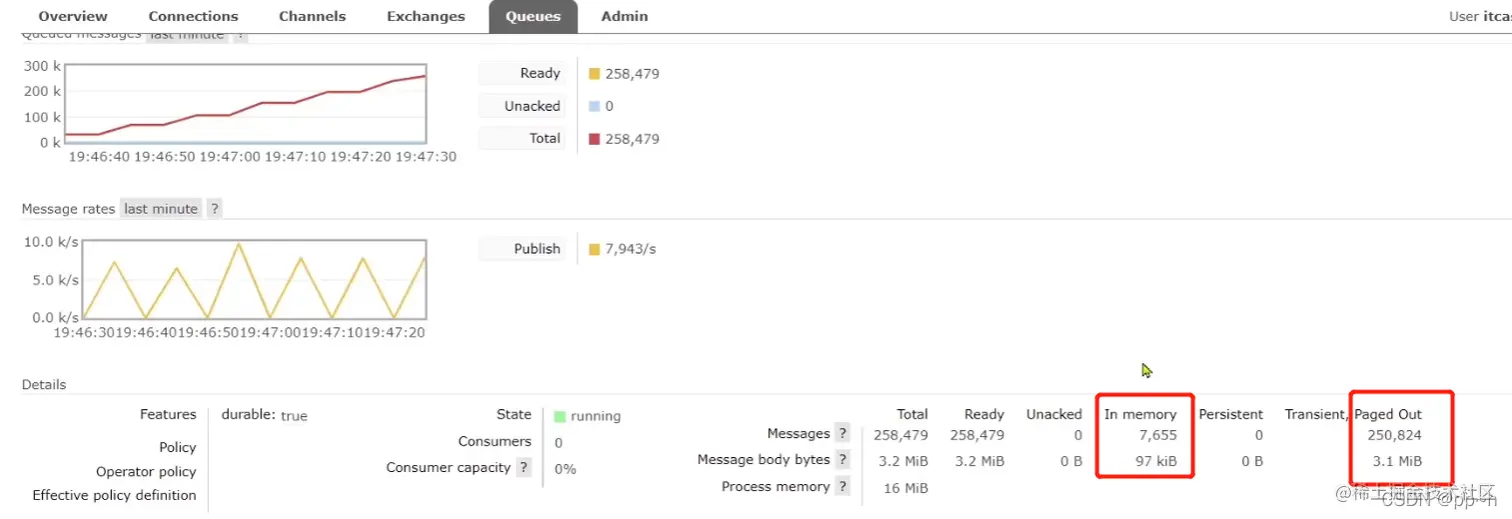The height and width of the screenshot is (519, 1512).
Task: Click the 'Paged Out' column header
Action: coord(1388,414)
